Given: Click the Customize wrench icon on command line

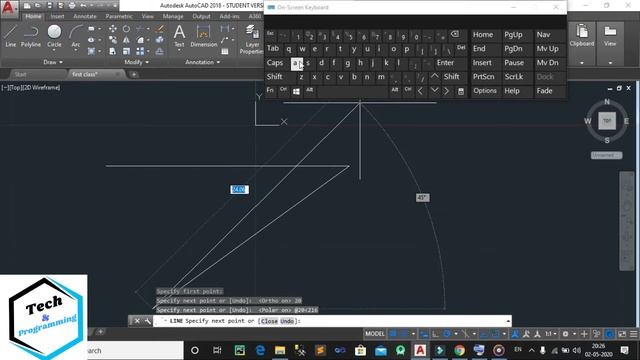Looking at the screenshot, I should pyautogui.click(x=147, y=321).
